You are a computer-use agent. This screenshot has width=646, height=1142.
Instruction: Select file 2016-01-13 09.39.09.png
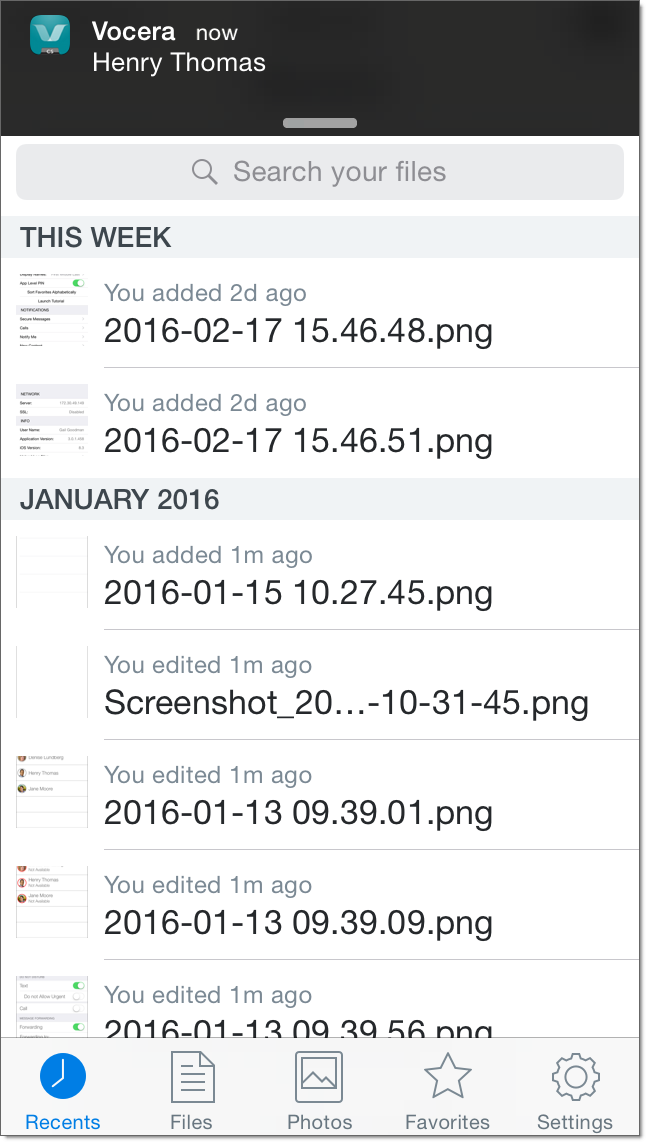point(298,922)
